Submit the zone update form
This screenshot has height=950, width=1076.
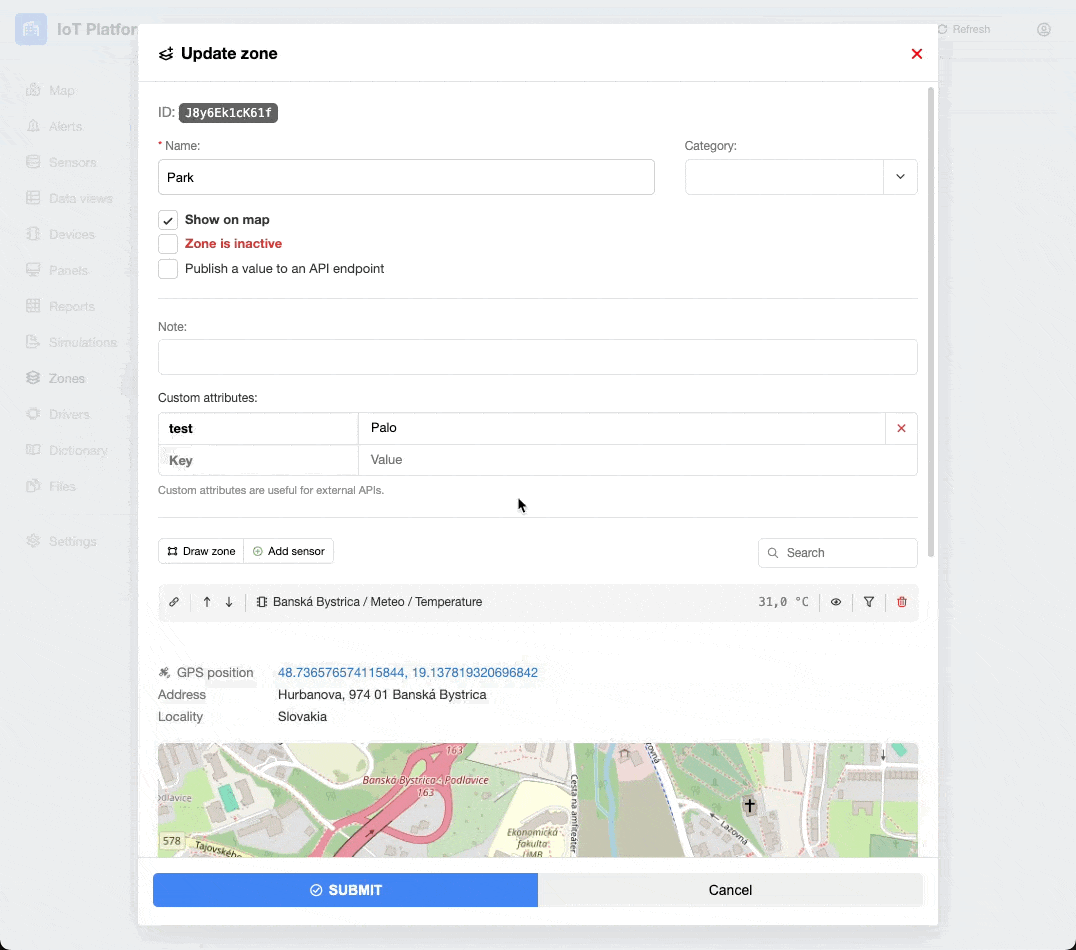(345, 890)
